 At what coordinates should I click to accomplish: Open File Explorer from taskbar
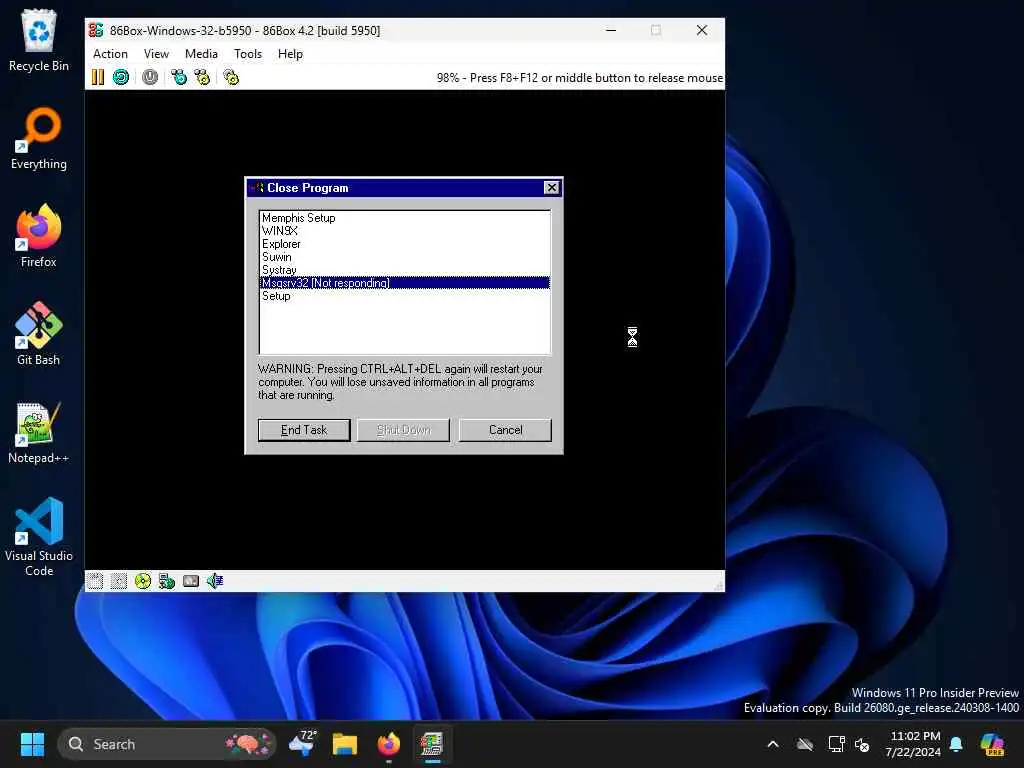tap(345, 744)
